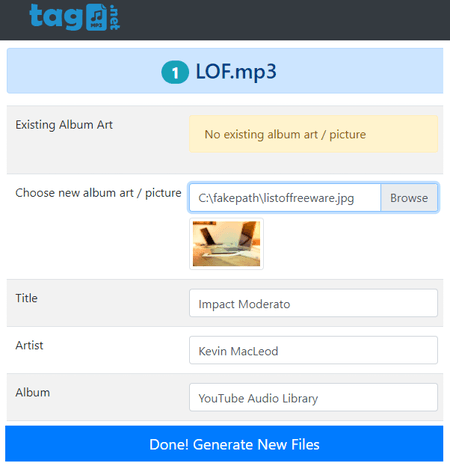The image size is (450, 466).
Task: Click the light blue file header banner
Action: coord(225,71)
